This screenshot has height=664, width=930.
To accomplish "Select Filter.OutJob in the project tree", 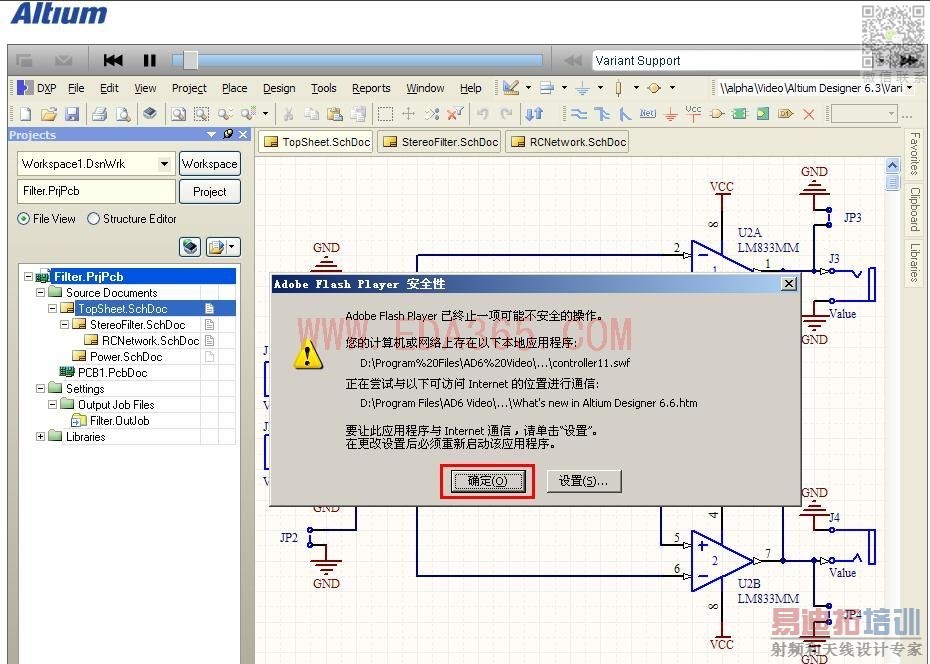I will point(119,420).
